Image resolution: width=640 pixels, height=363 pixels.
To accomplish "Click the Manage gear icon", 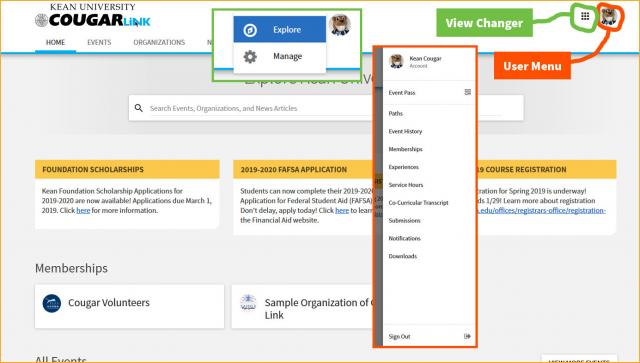I will 250,56.
